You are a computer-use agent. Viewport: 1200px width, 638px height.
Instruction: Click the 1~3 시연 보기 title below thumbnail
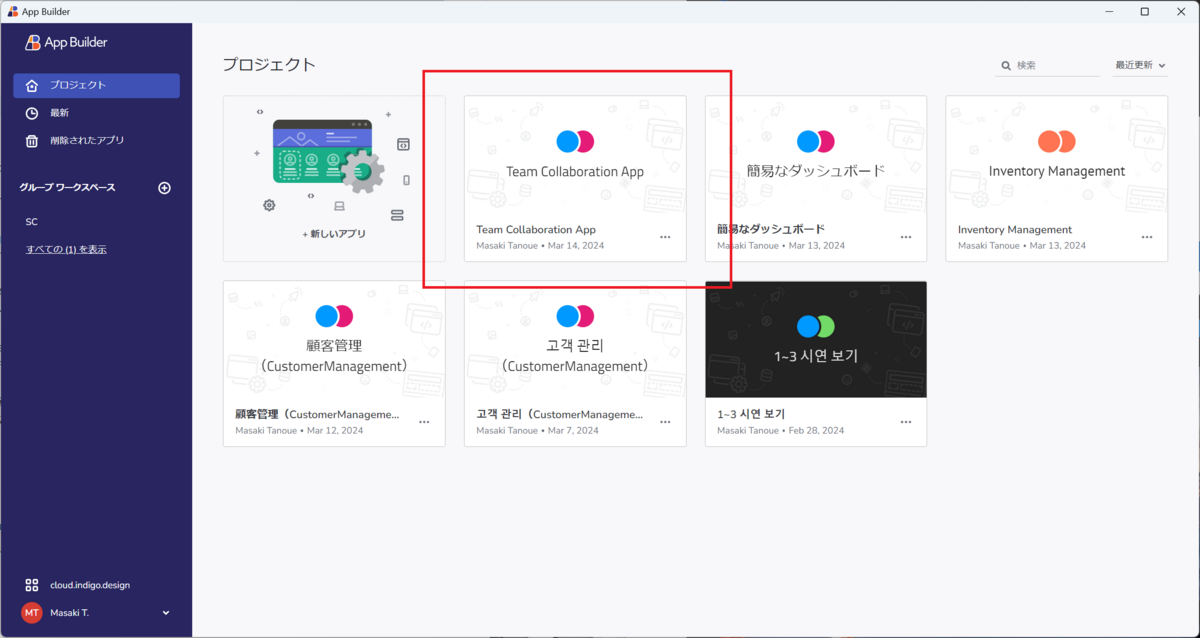coord(751,414)
